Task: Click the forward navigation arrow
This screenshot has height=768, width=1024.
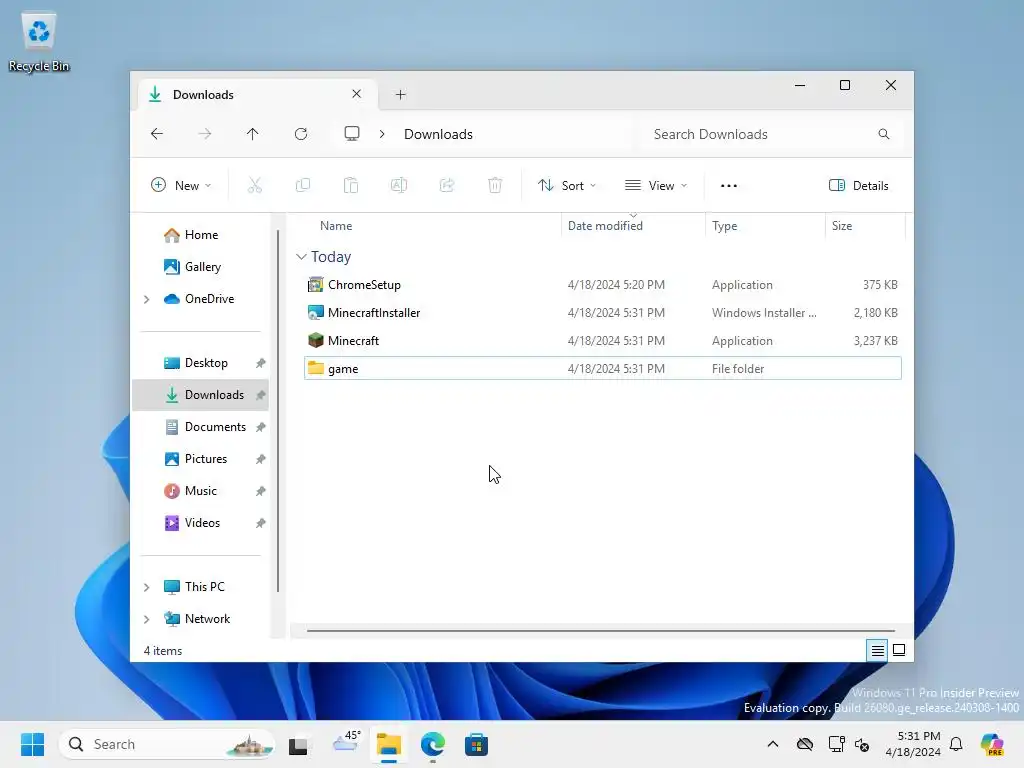Action: click(204, 134)
